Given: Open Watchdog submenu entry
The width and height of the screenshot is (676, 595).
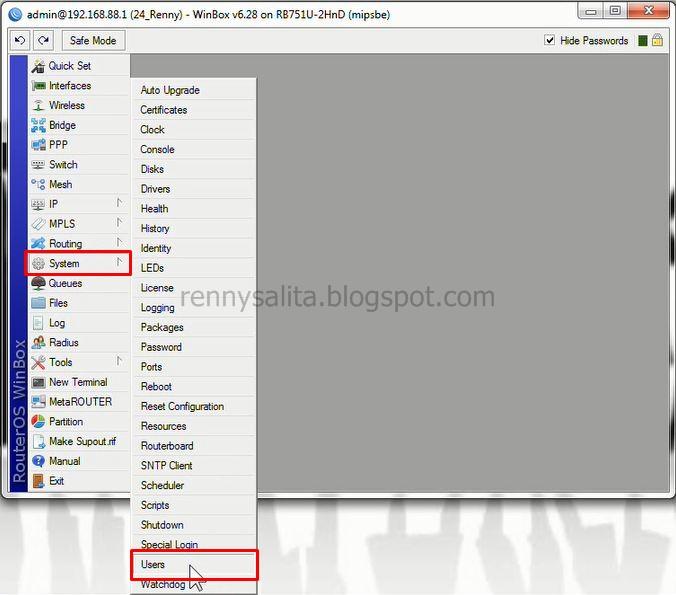Looking at the screenshot, I should (194, 585).
